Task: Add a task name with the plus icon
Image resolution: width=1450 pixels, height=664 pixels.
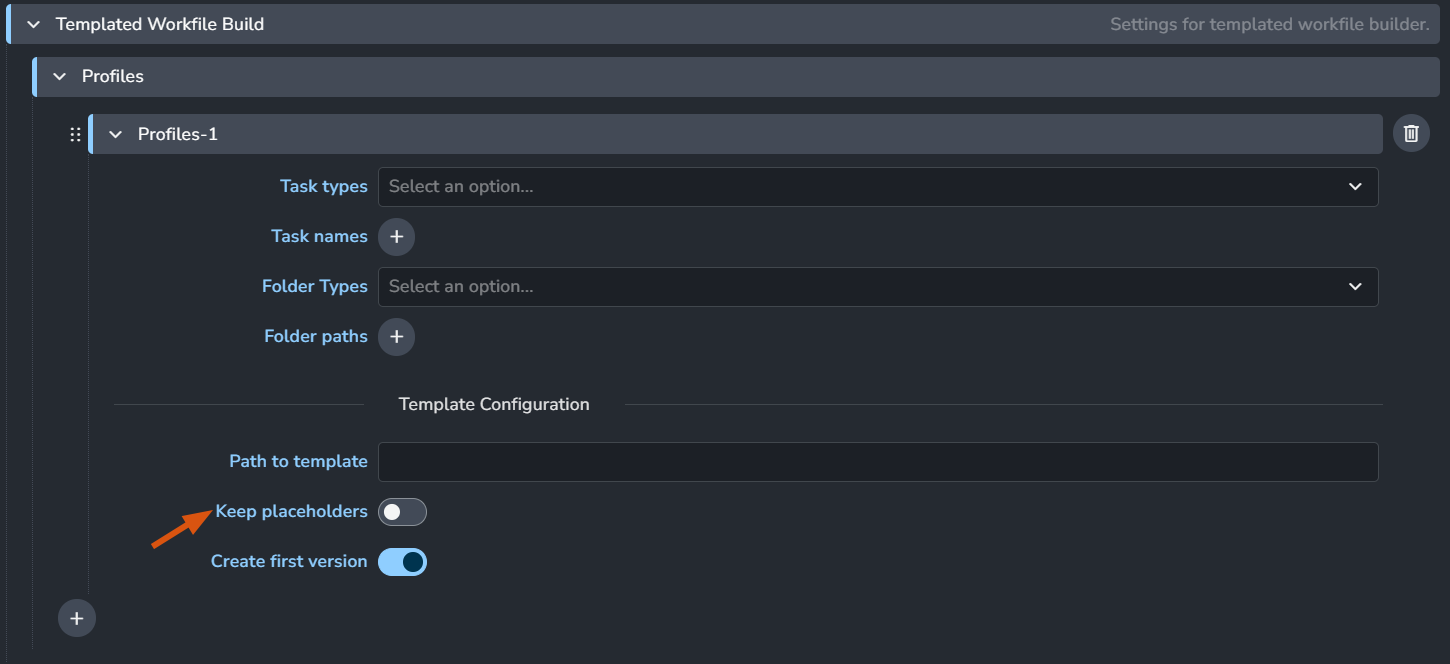Action: pyautogui.click(x=396, y=237)
